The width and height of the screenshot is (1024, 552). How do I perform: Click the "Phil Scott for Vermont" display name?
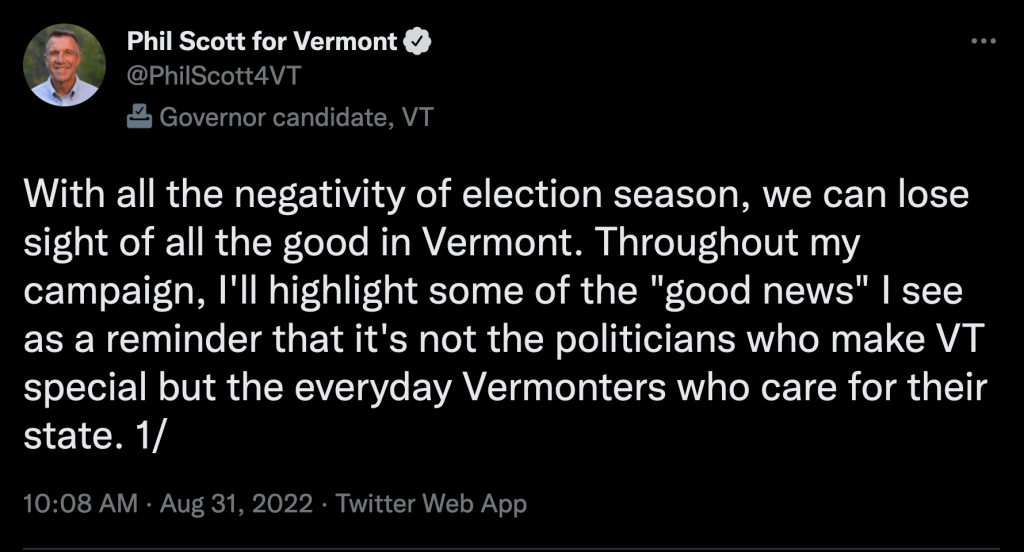[262, 42]
